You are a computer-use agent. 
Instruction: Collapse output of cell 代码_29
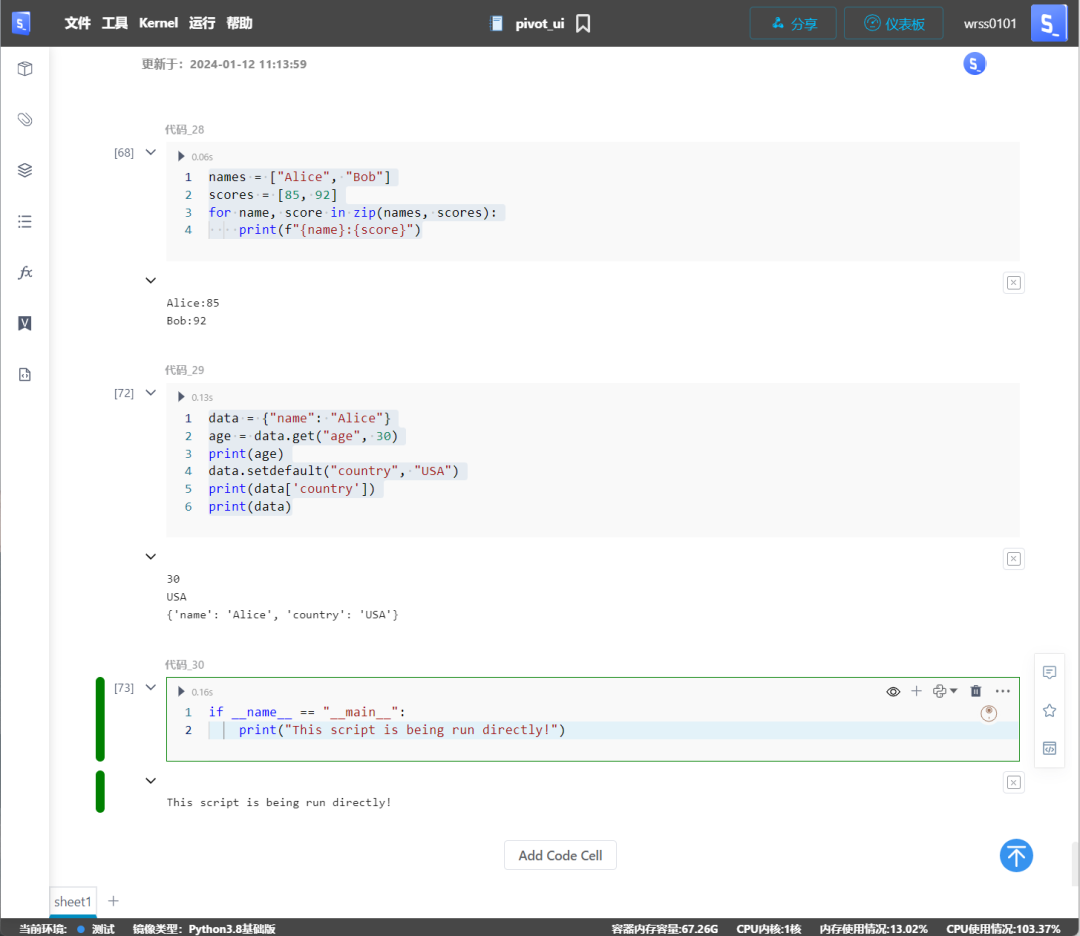(151, 557)
